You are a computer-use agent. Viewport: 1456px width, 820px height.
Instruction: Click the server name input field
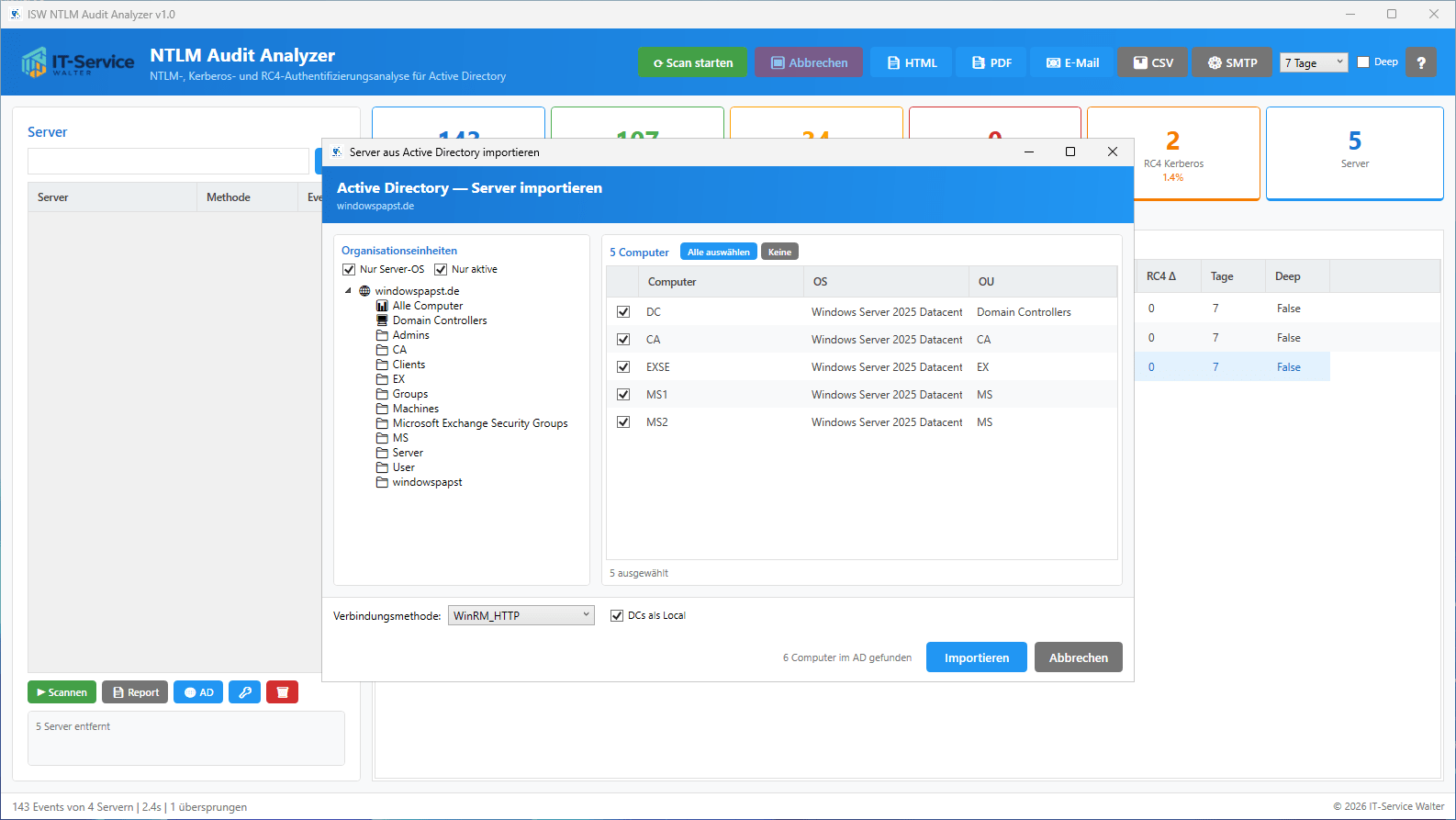tap(168, 162)
